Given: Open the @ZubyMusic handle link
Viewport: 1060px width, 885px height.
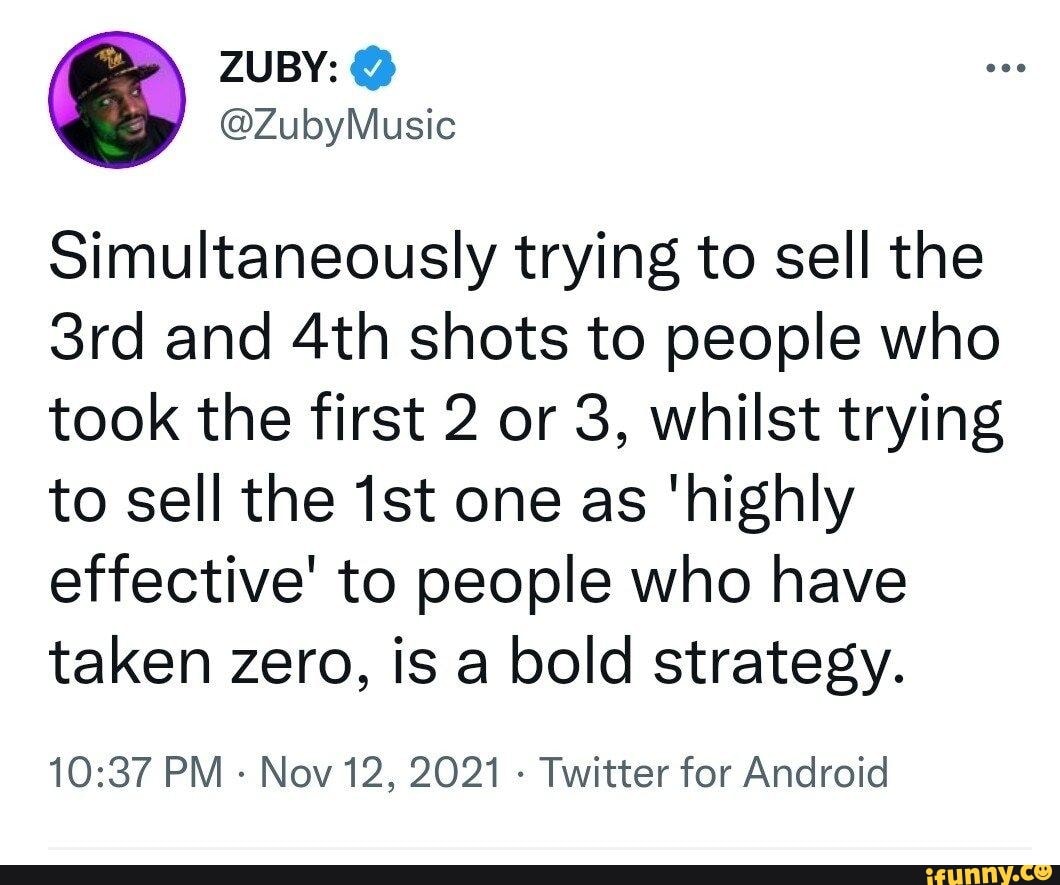Looking at the screenshot, I should (335, 125).
